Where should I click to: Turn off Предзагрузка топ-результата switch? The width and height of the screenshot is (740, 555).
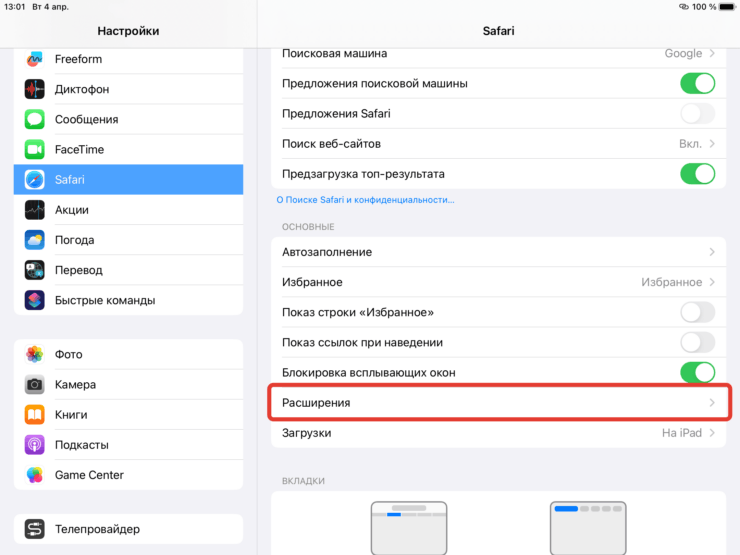[698, 174]
